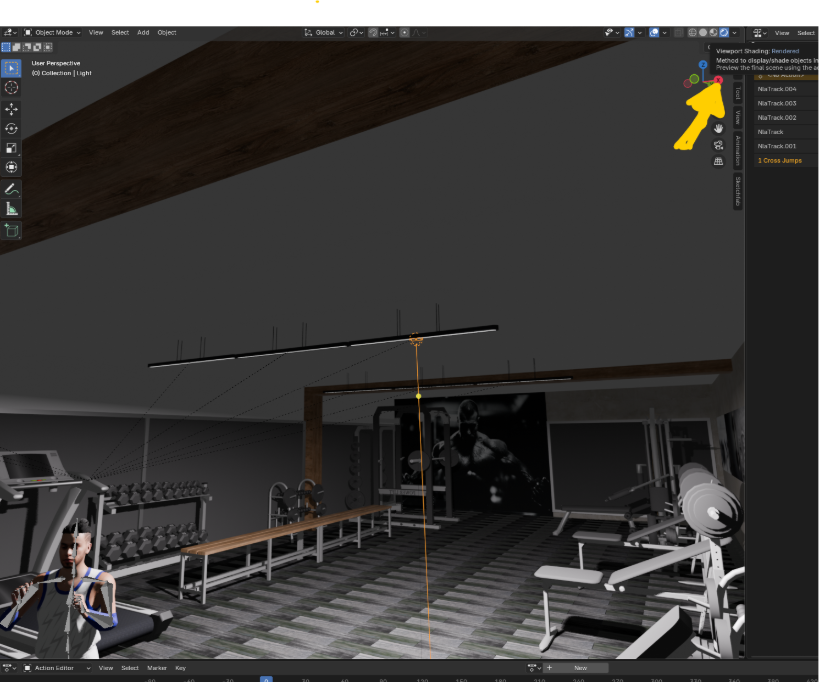Open the Object Mode dropdown
The height and width of the screenshot is (682, 819).
click(x=52, y=31)
